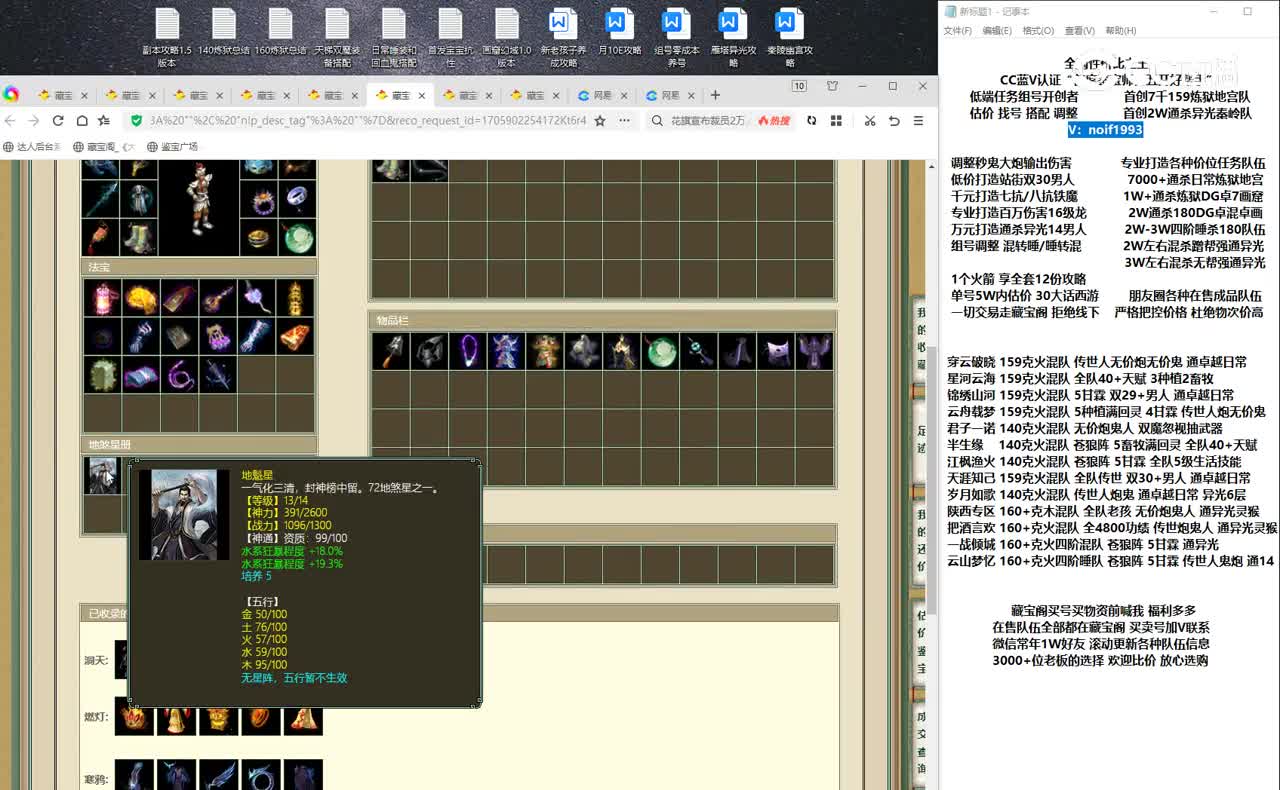This screenshot has width=1280, height=790.
Task: Click the 地魁星 tooltip portrait
Action: point(184,514)
